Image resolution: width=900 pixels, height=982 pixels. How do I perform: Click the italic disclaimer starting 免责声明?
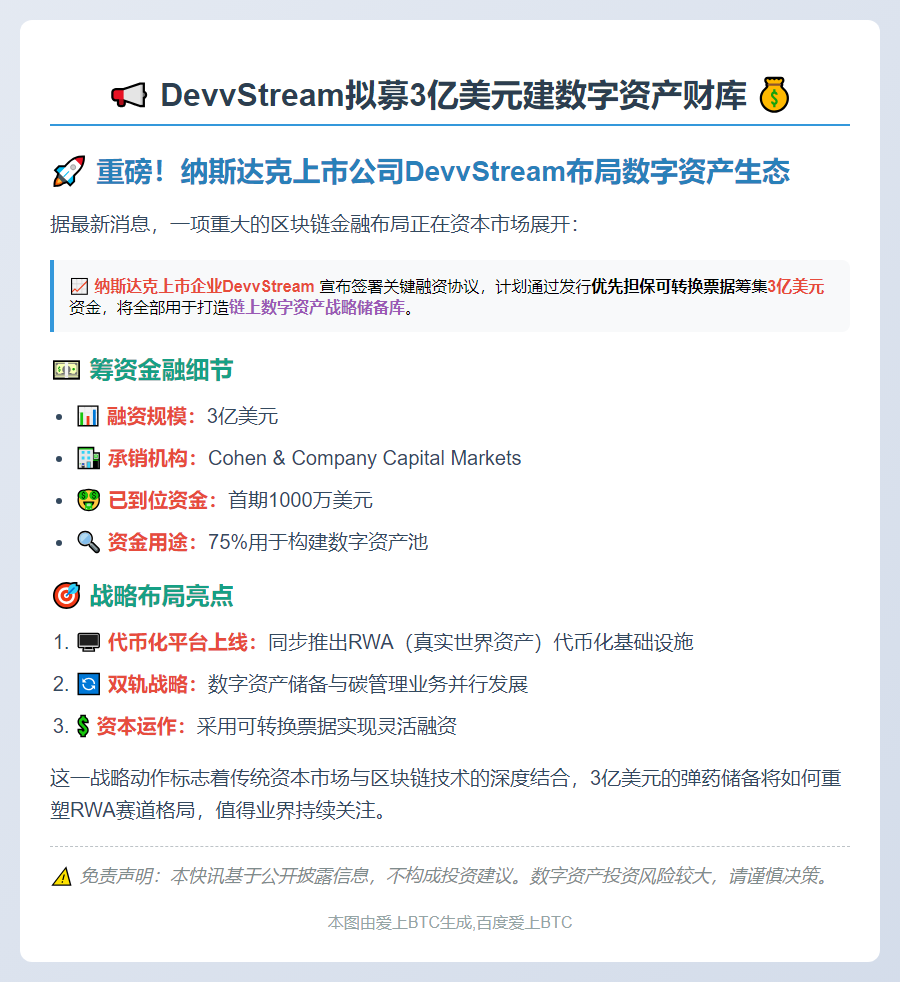pos(454,876)
